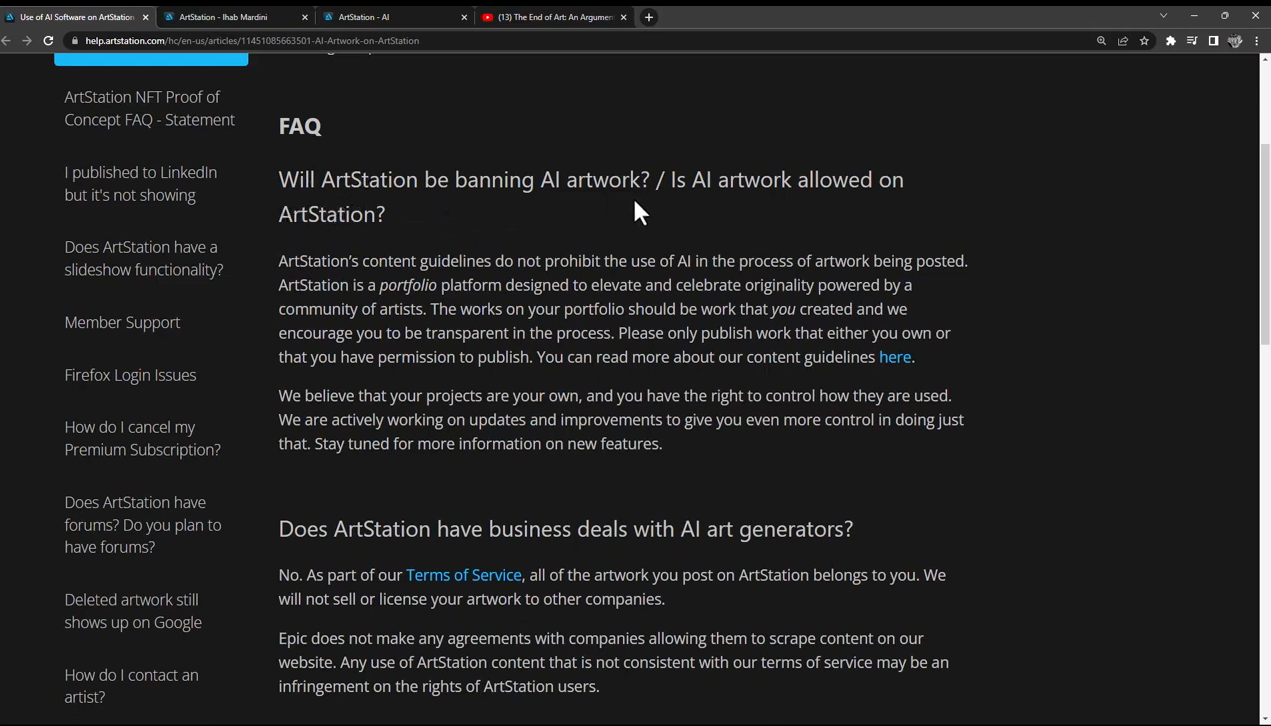Open 'How do I cancel my Premium Subscription?' article
Screen dimensions: 1271x726
tap(142, 438)
